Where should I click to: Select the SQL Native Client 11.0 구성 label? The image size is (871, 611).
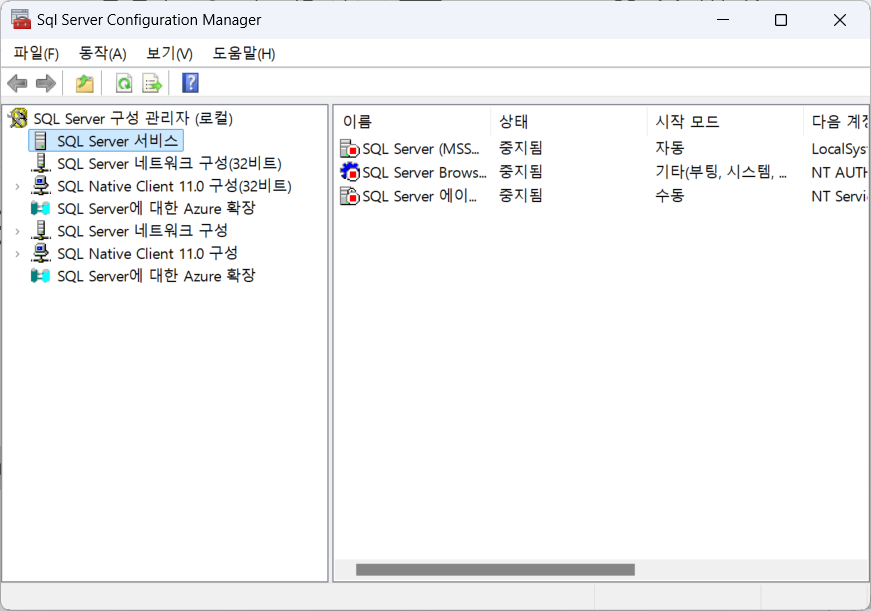[x=147, y=253]
